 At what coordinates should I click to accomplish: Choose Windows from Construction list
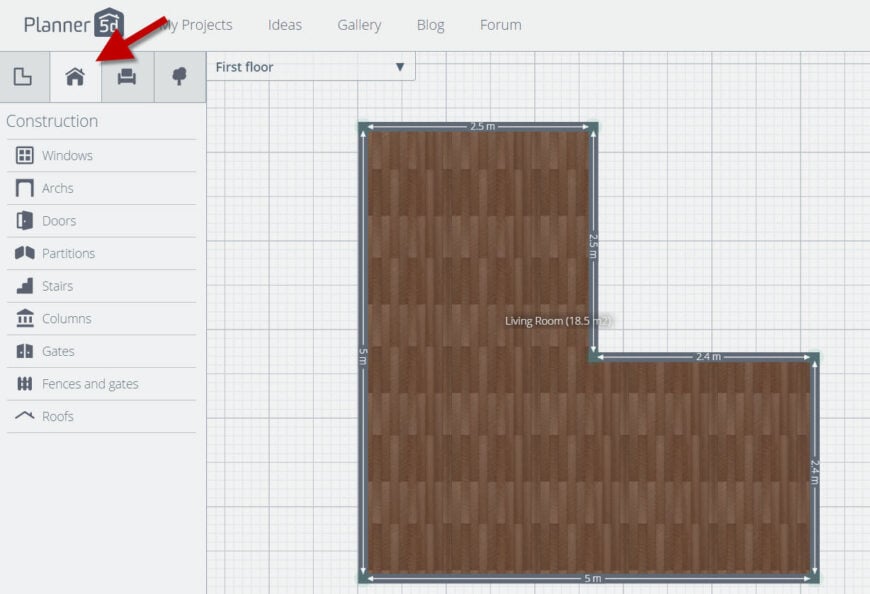click(x=67, y=155)
